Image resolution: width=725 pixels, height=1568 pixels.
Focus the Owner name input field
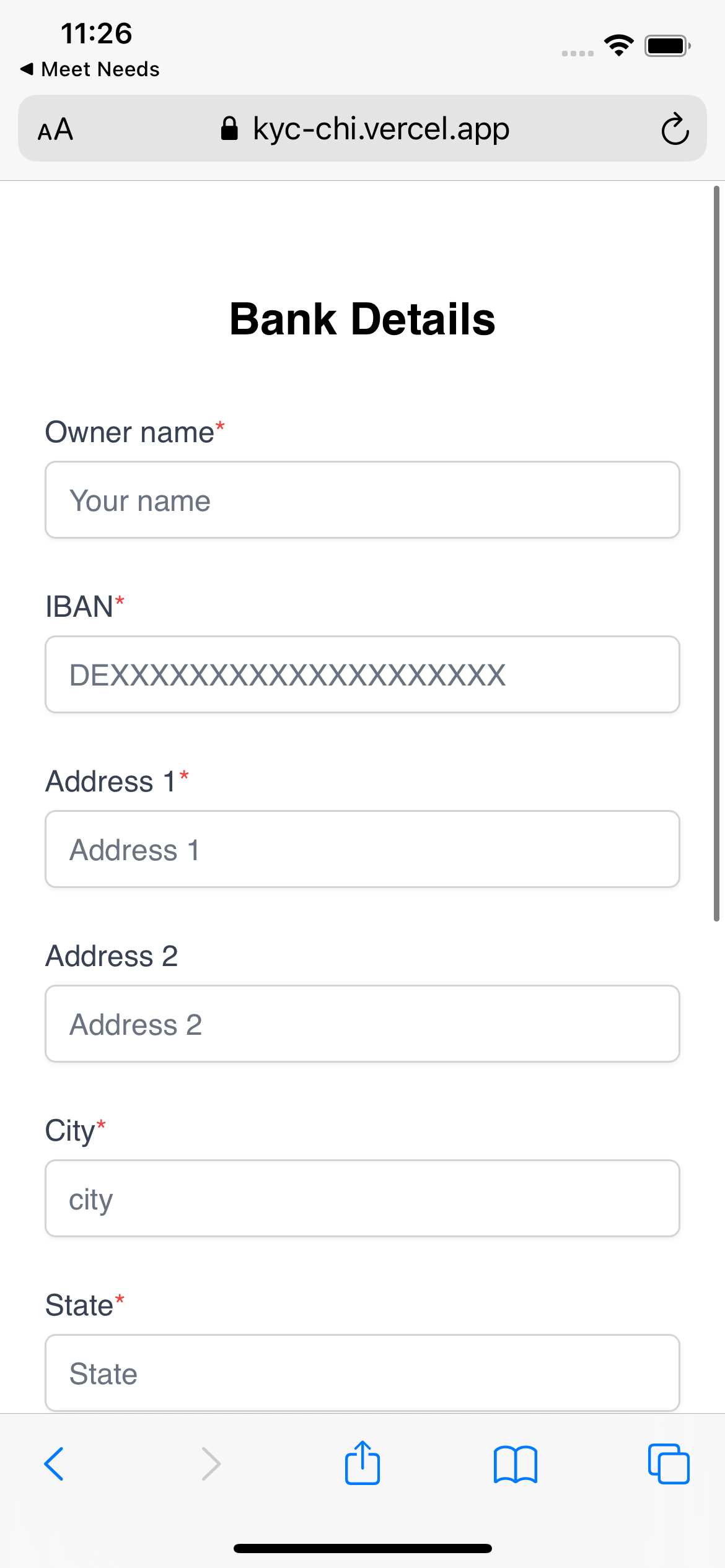point(362,499)
